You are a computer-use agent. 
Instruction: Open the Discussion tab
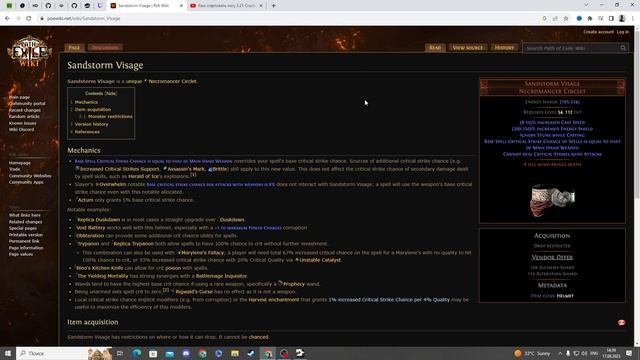tap(105, 48)
